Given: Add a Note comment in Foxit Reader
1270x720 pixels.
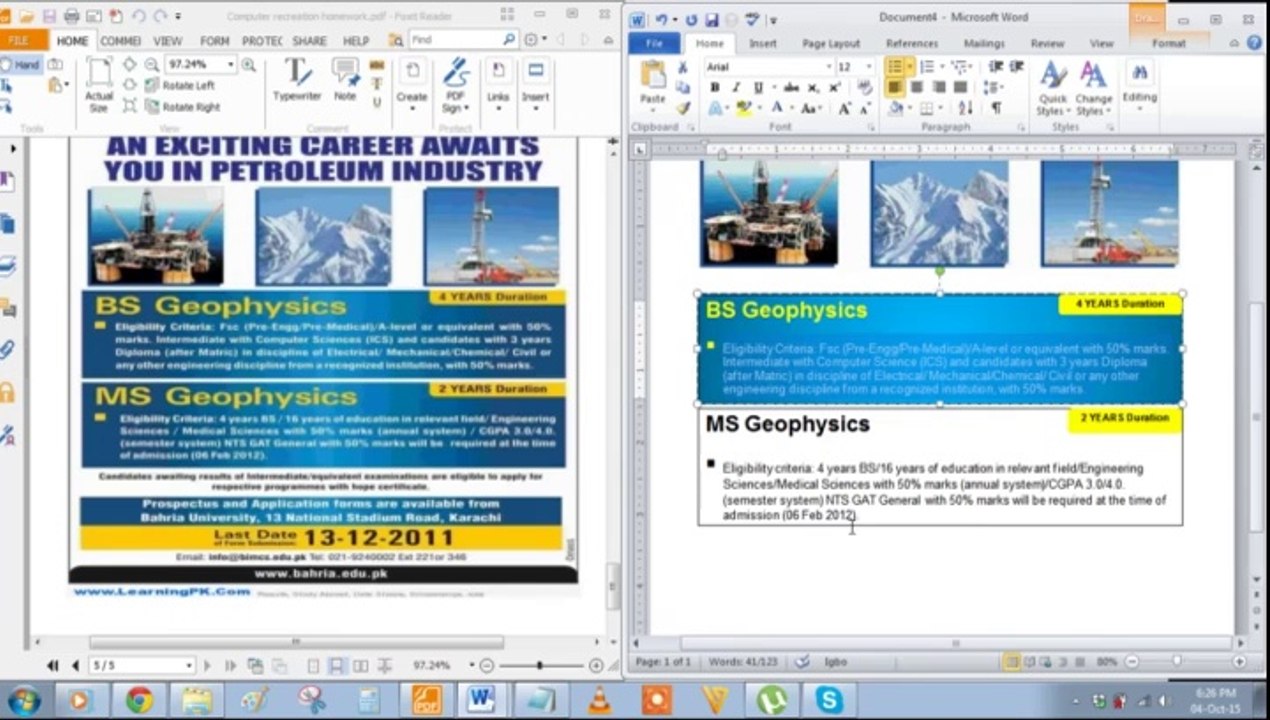Looking at the screenshot, I should click(x=345, y=82).
